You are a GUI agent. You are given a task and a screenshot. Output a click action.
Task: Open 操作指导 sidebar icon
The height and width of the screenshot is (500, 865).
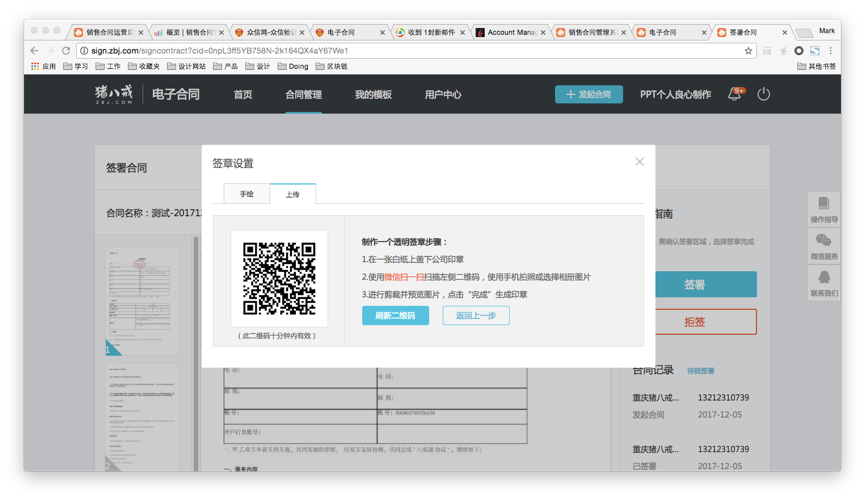pos(824,210)
